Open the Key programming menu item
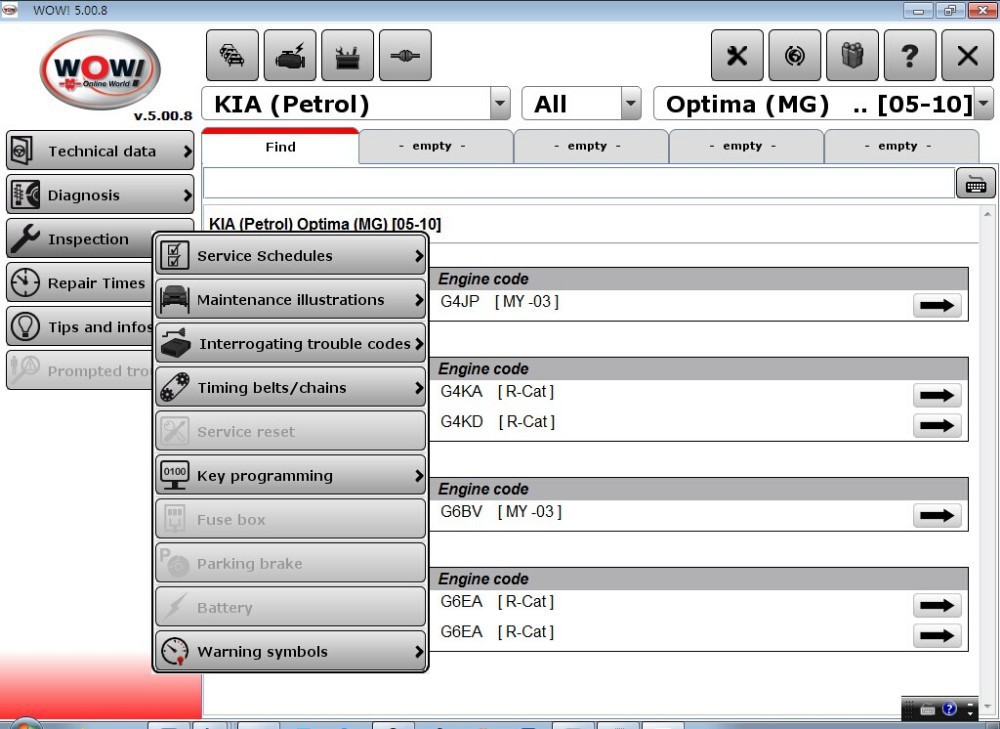This screenshot has width=1000, height=729. (x=291, y=476)
